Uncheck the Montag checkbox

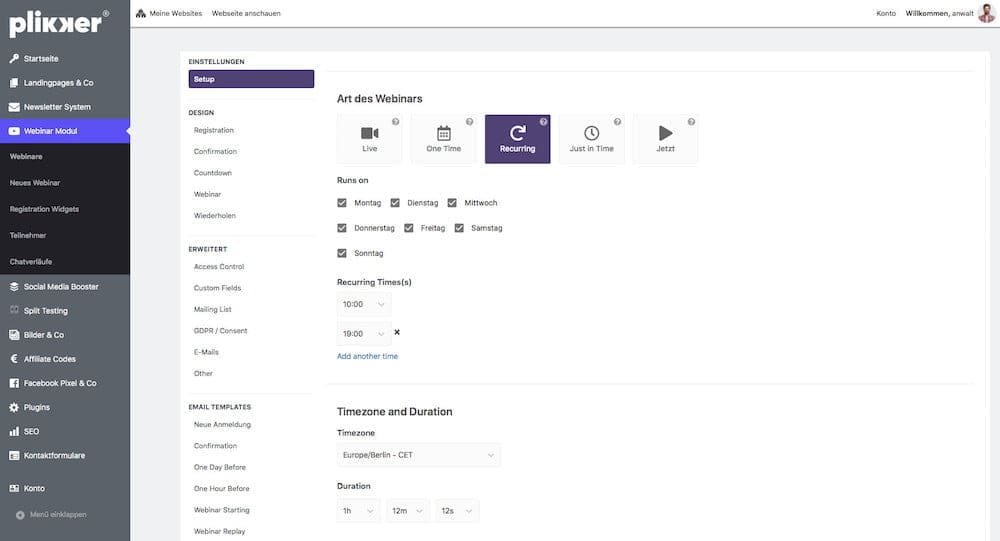[x=343, y=203]
